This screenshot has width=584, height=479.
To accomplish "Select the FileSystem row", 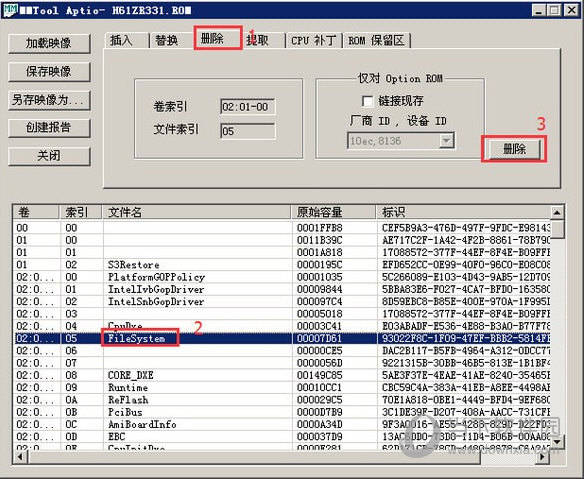I will coord(282,339).
